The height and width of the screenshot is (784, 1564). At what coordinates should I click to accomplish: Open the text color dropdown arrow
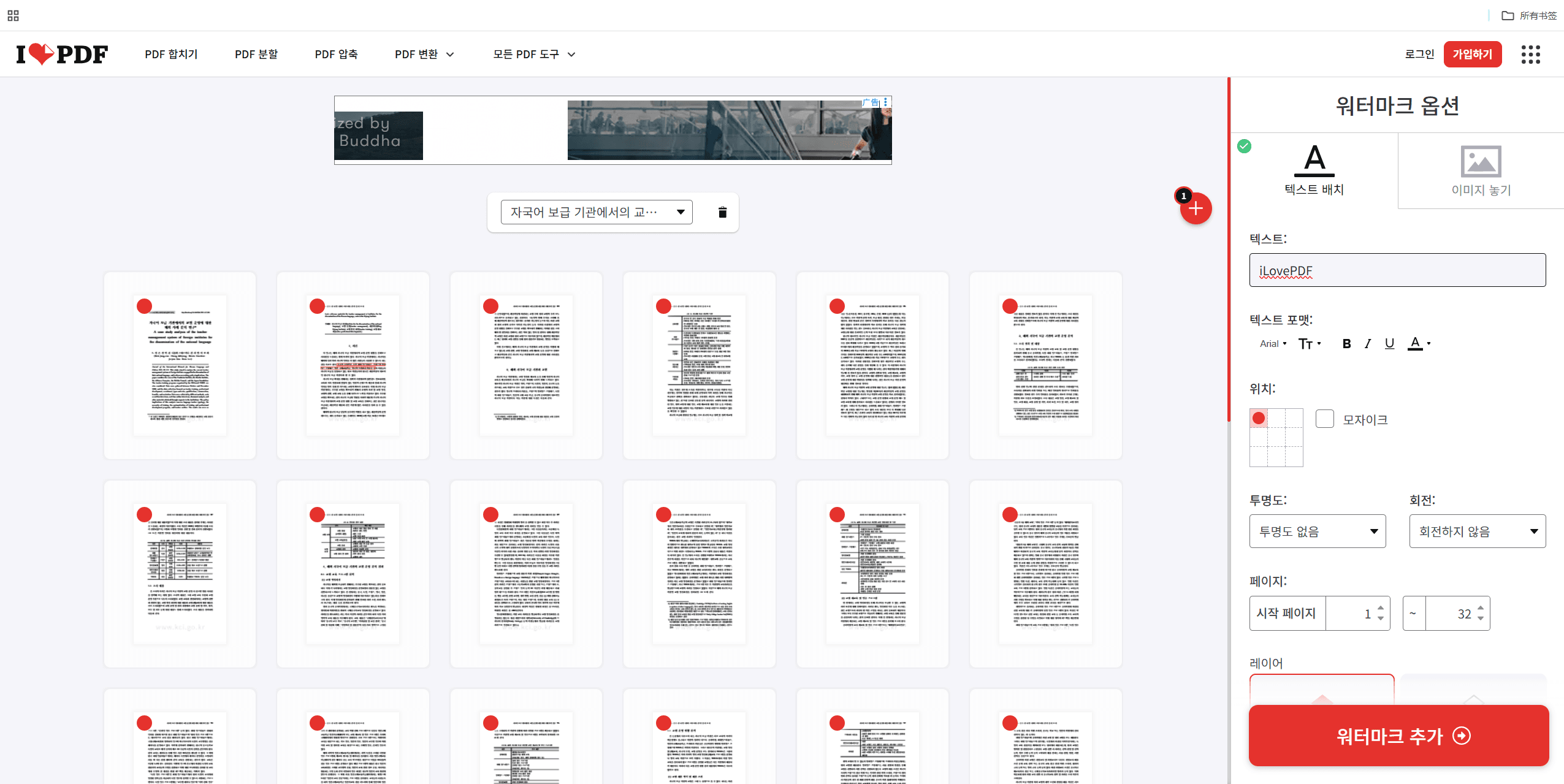1429,344
